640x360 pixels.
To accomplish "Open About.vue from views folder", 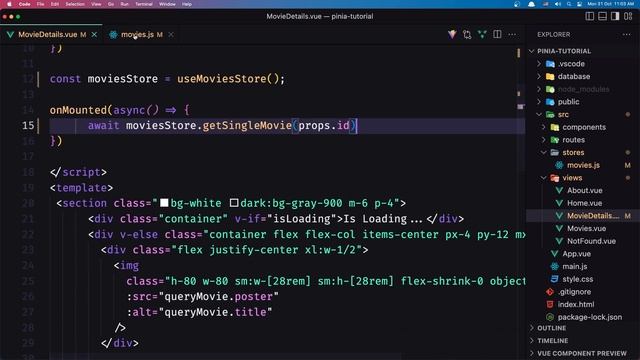I will tap(584, 190).
